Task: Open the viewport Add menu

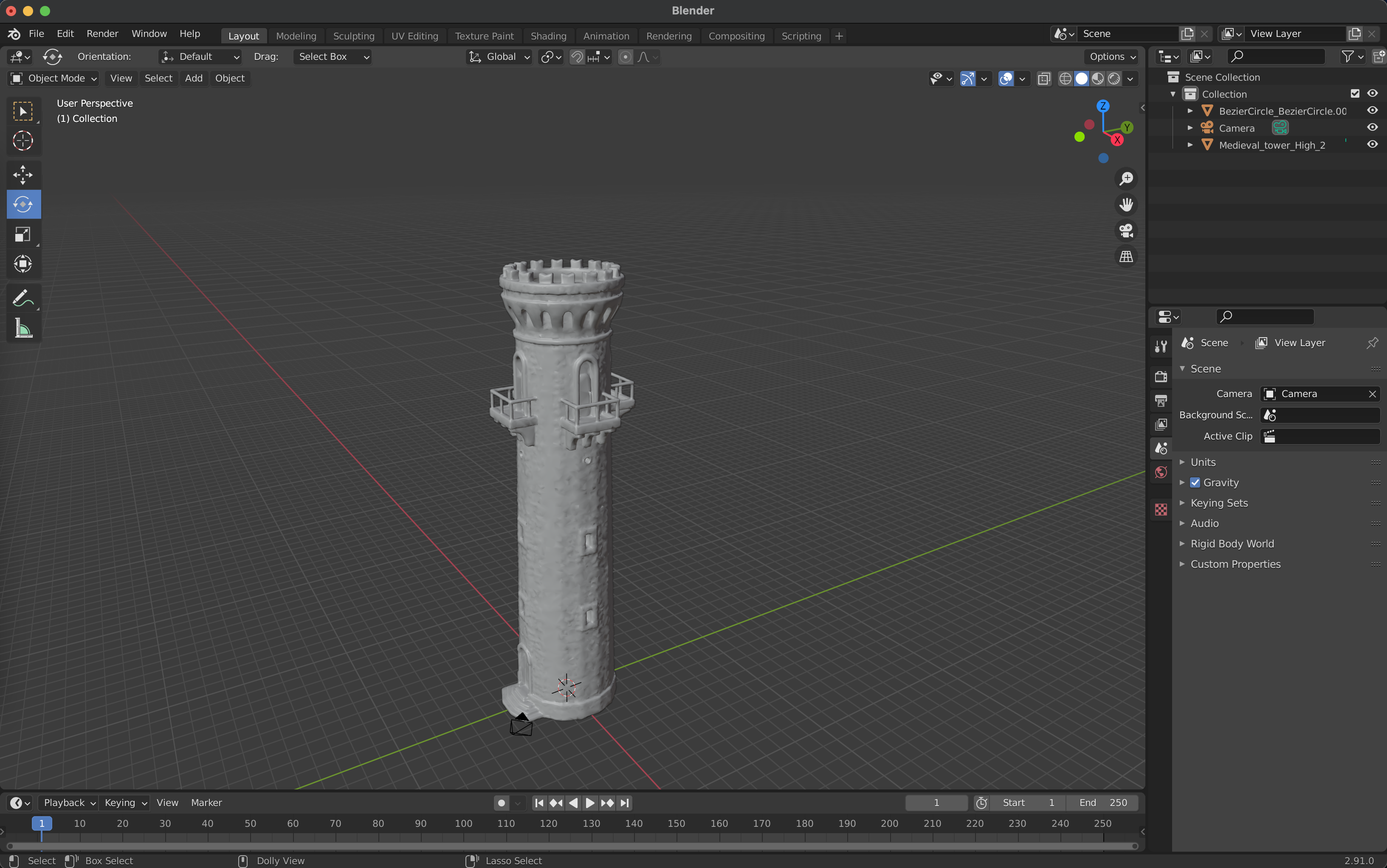Action: 194,79
